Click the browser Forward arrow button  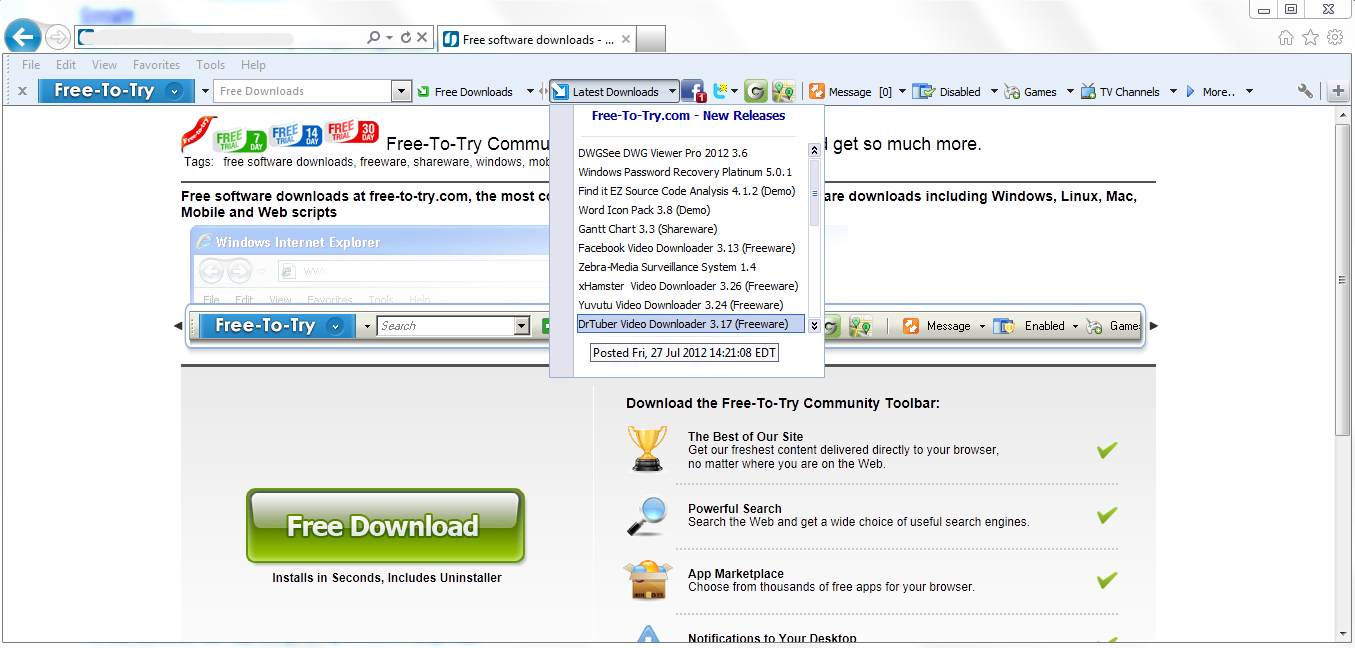point(58,38)
